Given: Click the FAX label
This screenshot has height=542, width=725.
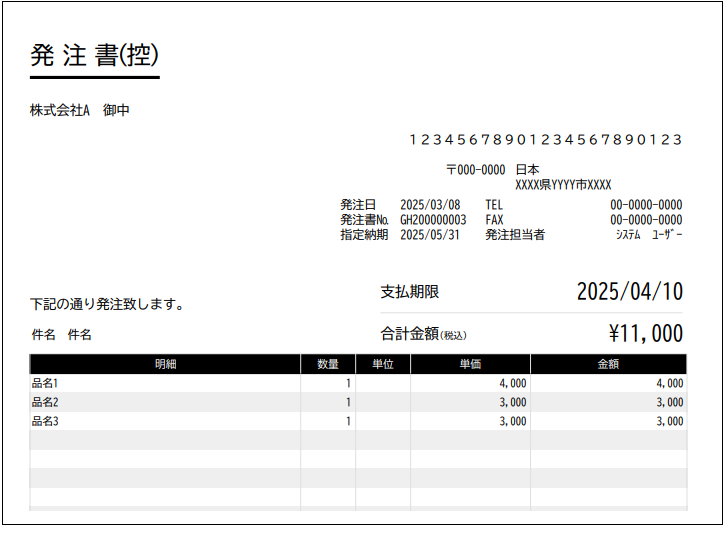Looking at the screenshot, I should coord(494,220).
